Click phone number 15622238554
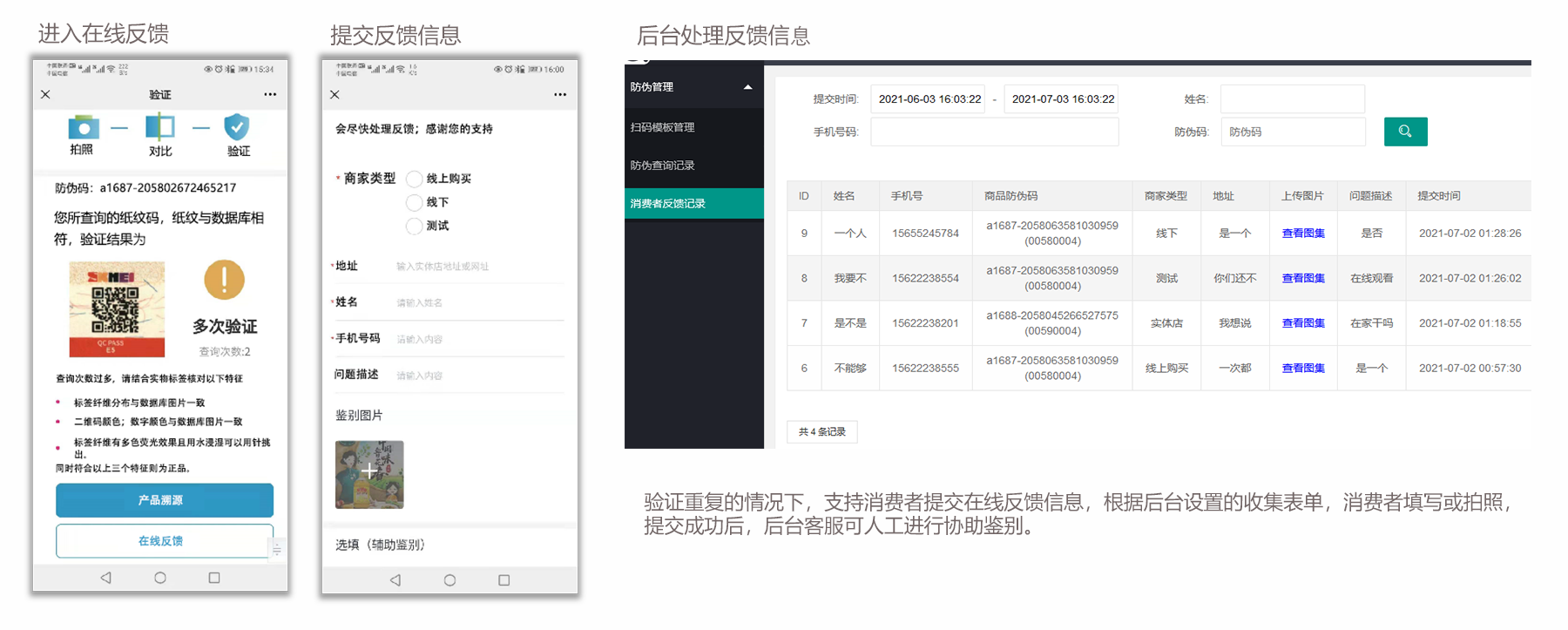The width and height of the screenshot is (1568, 630). pos(925,279)
